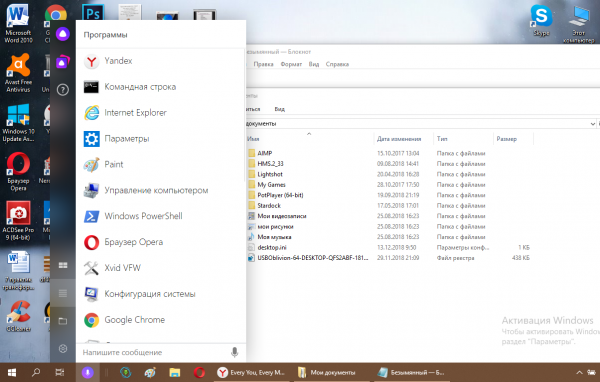Select Моя музыка folder
The height and width of the screenshot is (382, 600).
274,237
